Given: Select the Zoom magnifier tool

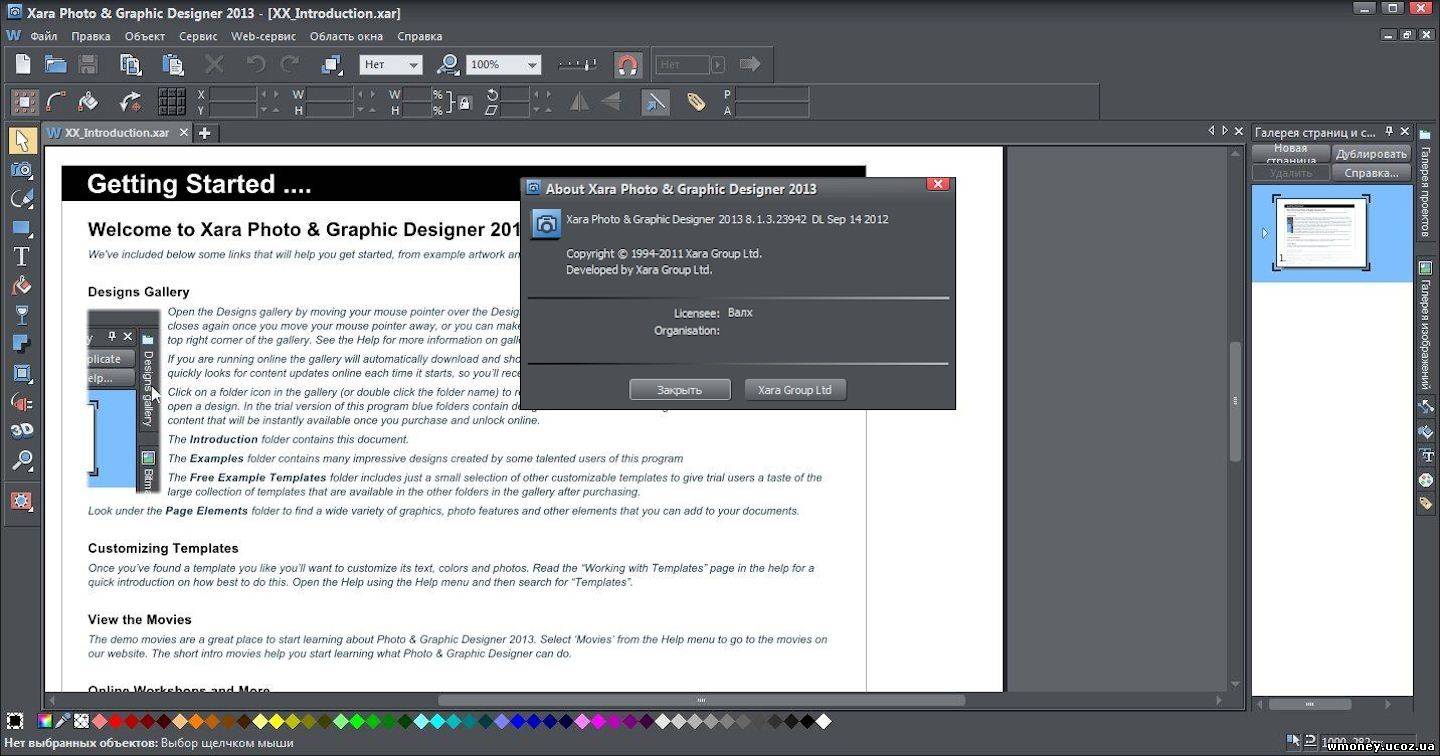Looking at the screenshot, I should coord(21,460).
